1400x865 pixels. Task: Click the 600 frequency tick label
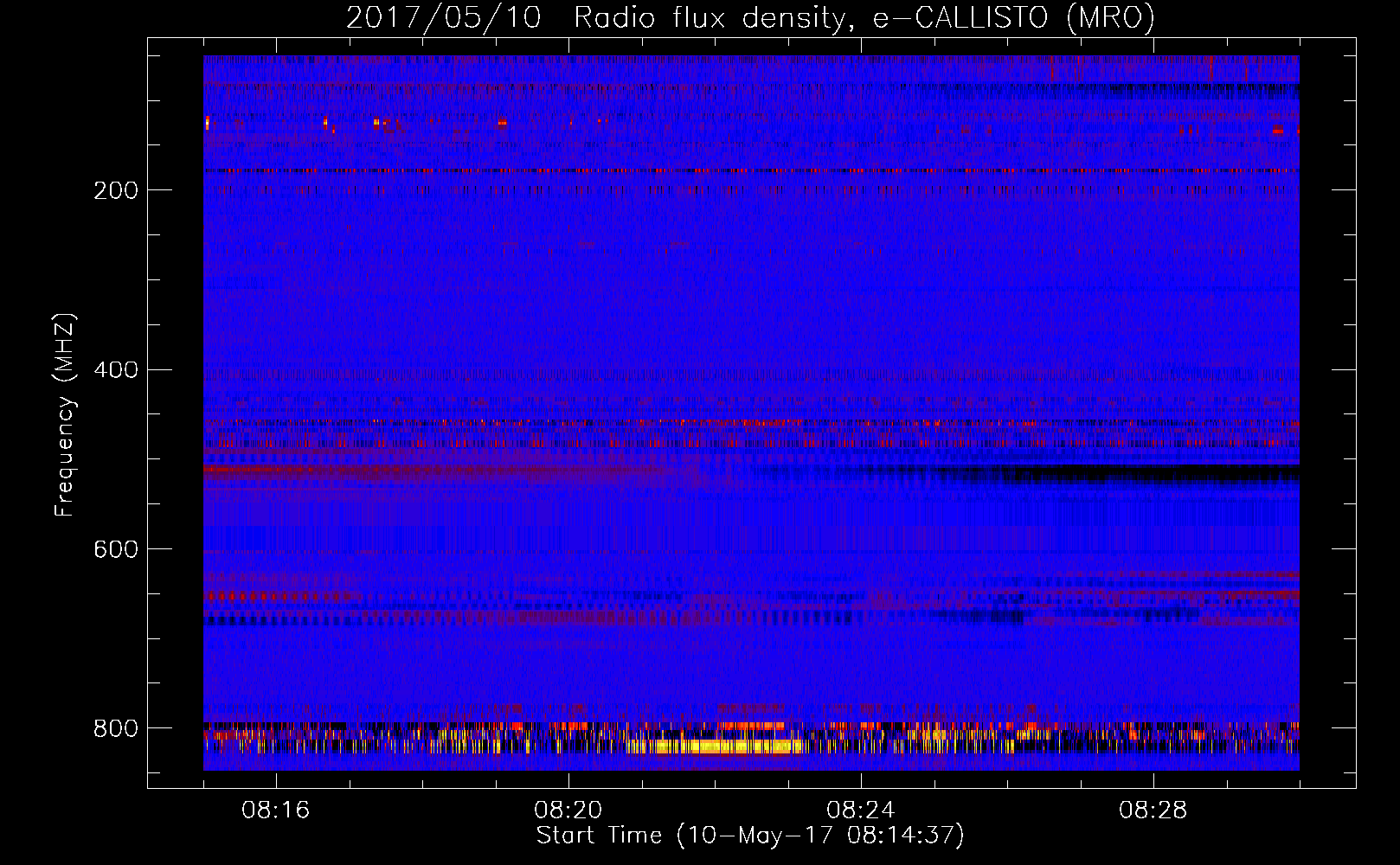[116, 549]
